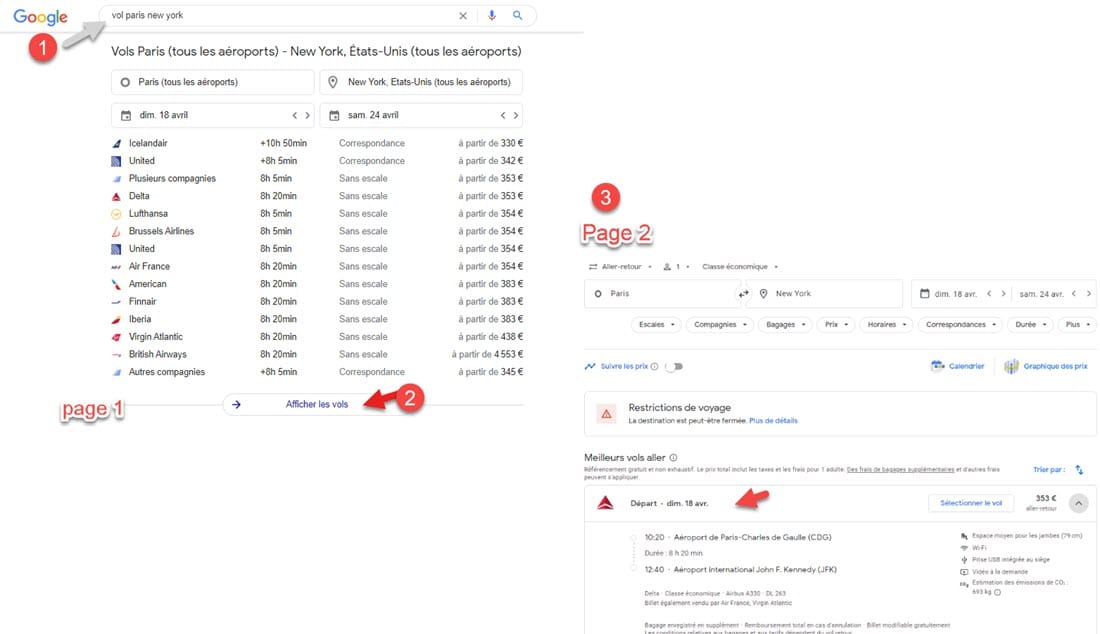Open the 'Plus' filter dropdown
This screenshot has height=634, width=1100.
pyautogui.click(x=1078, y=325)
